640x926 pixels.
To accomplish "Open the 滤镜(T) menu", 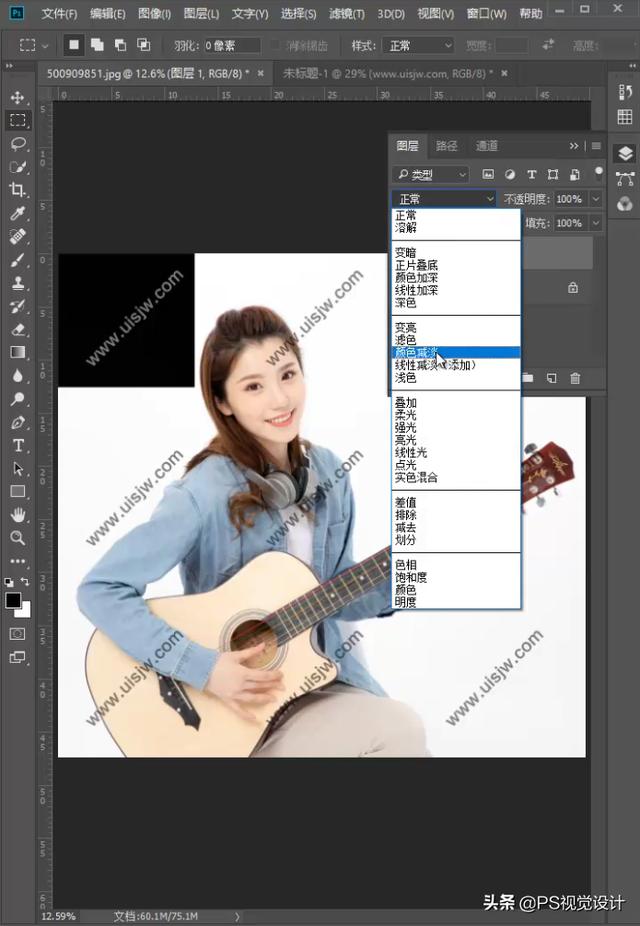I will click(346, 13).
